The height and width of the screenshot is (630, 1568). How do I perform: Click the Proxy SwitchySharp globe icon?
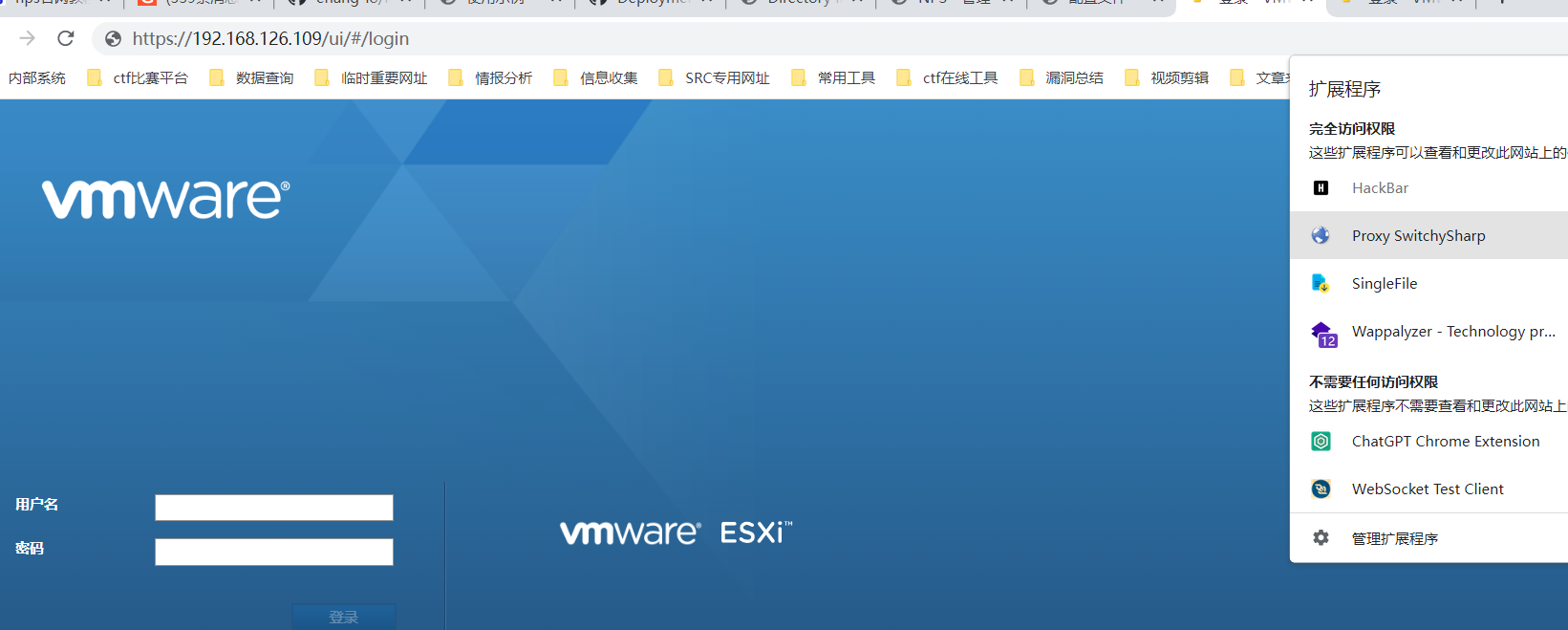[1321, 235]
